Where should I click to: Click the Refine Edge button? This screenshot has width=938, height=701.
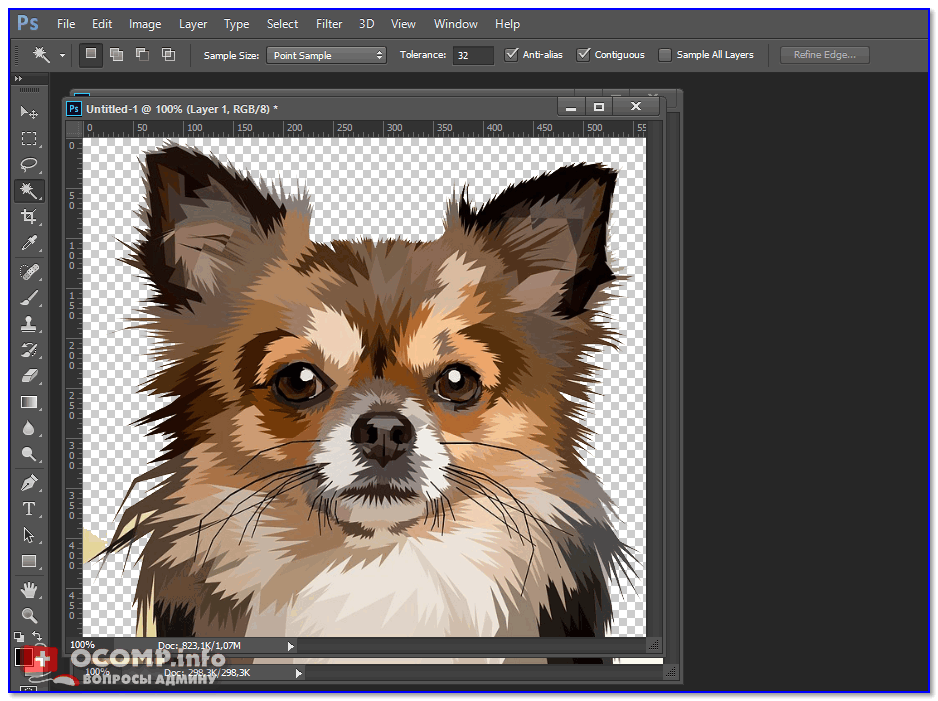tap(824, 55)
